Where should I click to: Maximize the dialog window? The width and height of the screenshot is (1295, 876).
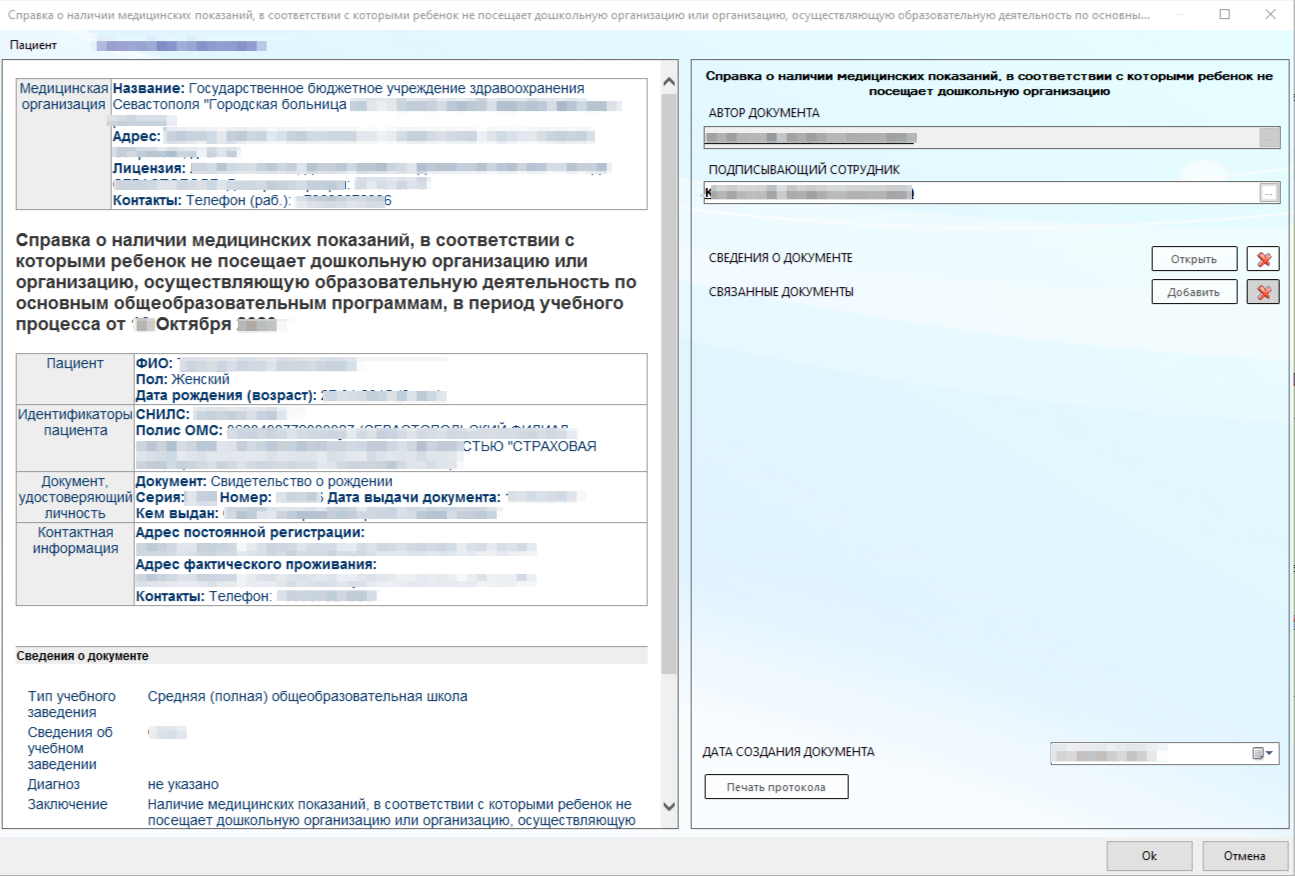[1225, 15]
